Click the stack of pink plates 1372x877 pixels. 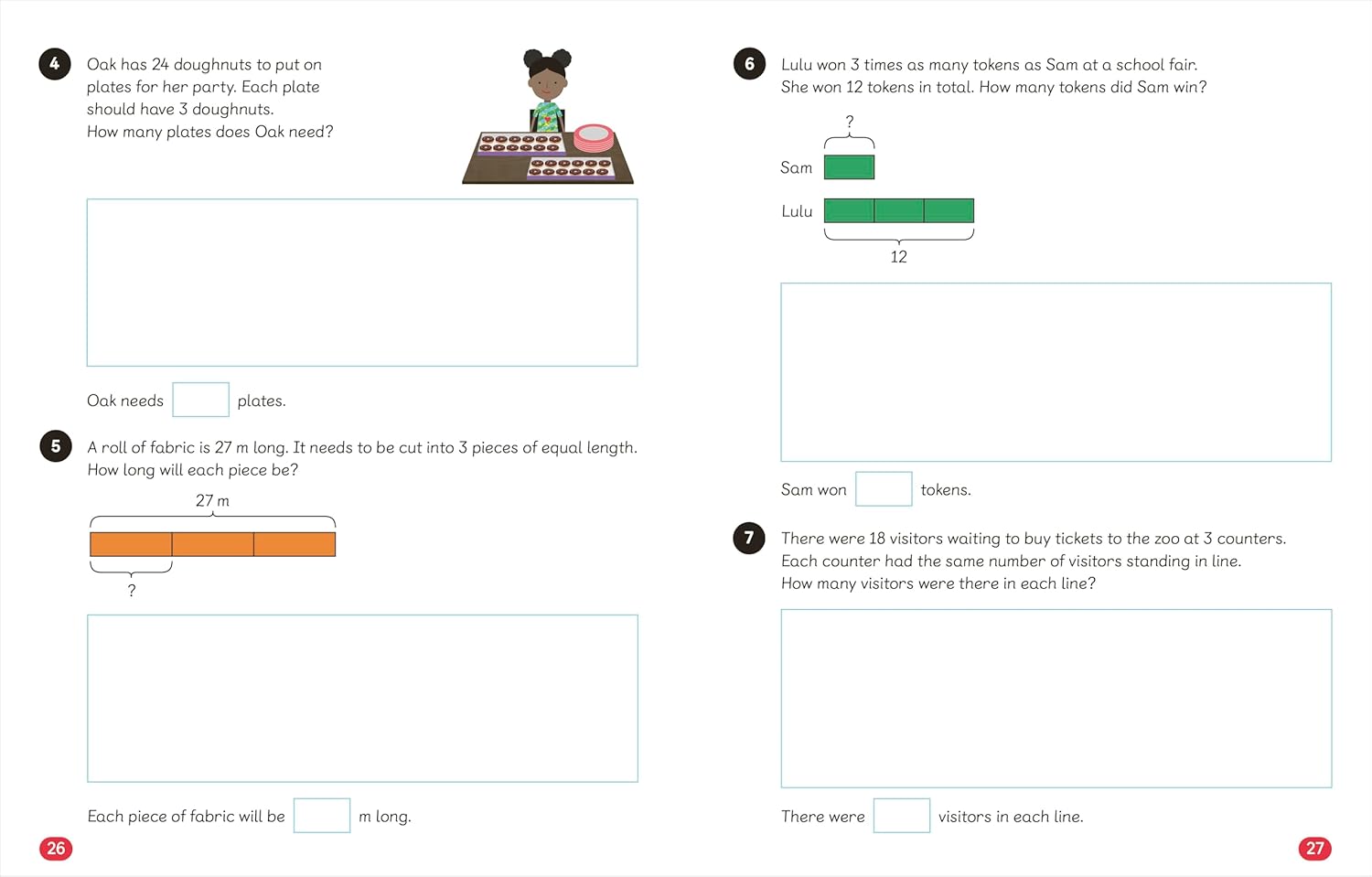pyautogui.click(x=594, y=138)
